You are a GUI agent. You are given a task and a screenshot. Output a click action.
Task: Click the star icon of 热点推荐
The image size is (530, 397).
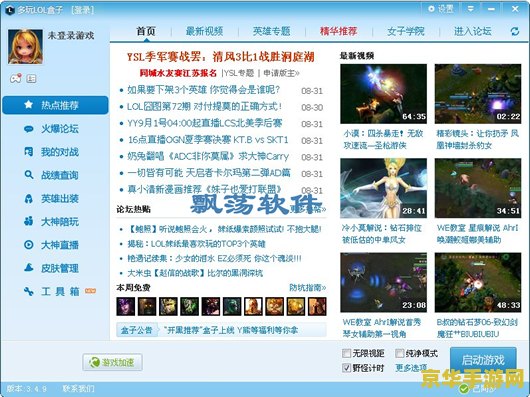pyautogui.click(x=29, y=104)
